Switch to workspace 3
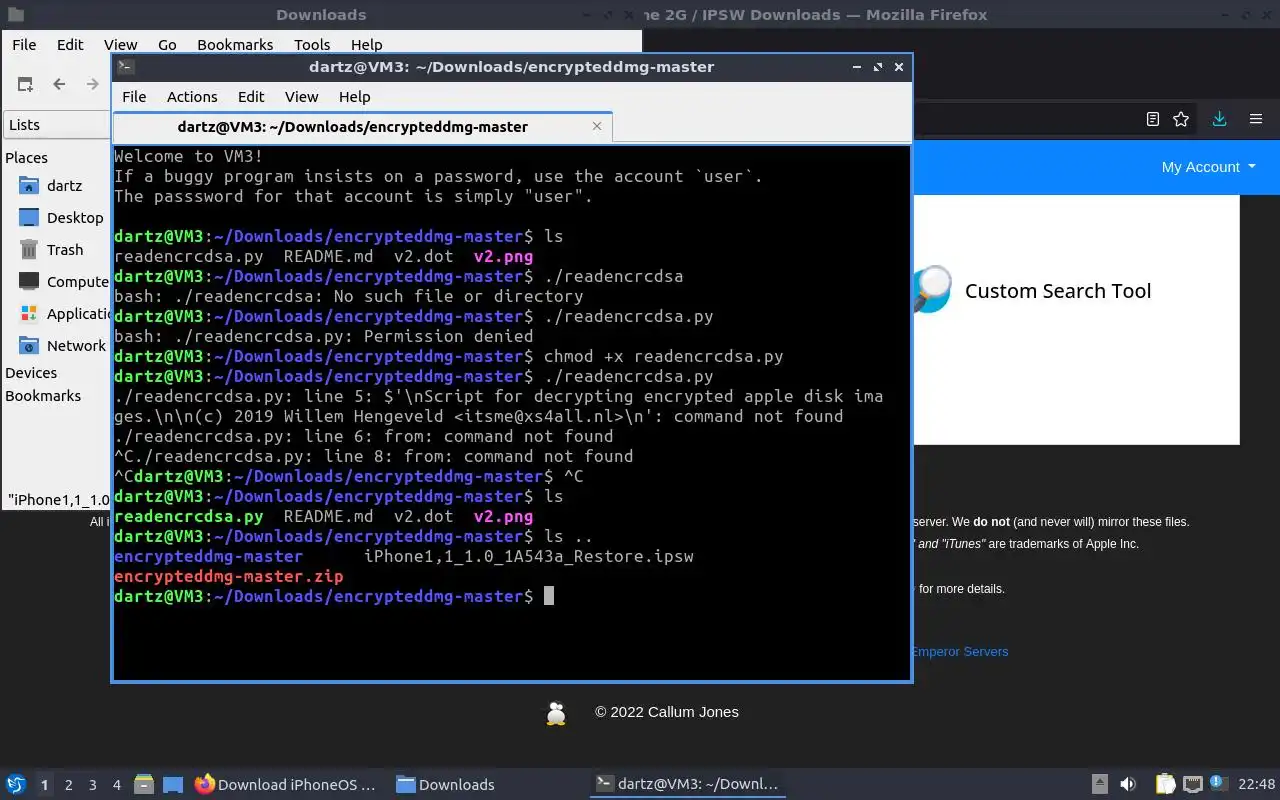 point(93,785)
